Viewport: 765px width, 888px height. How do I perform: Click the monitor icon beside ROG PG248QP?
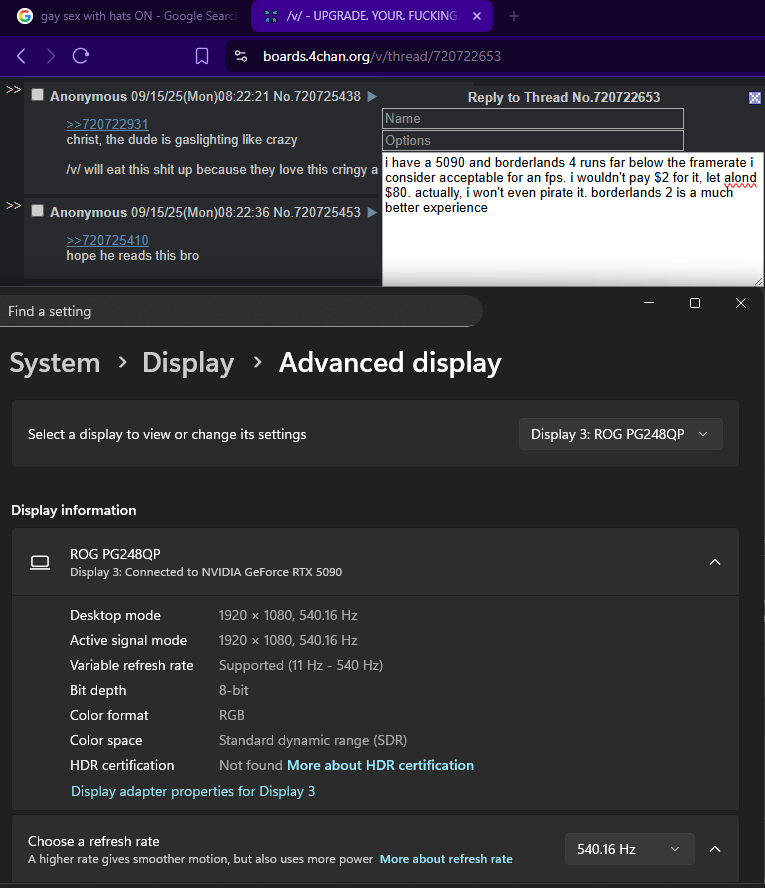tap(40, 562)
